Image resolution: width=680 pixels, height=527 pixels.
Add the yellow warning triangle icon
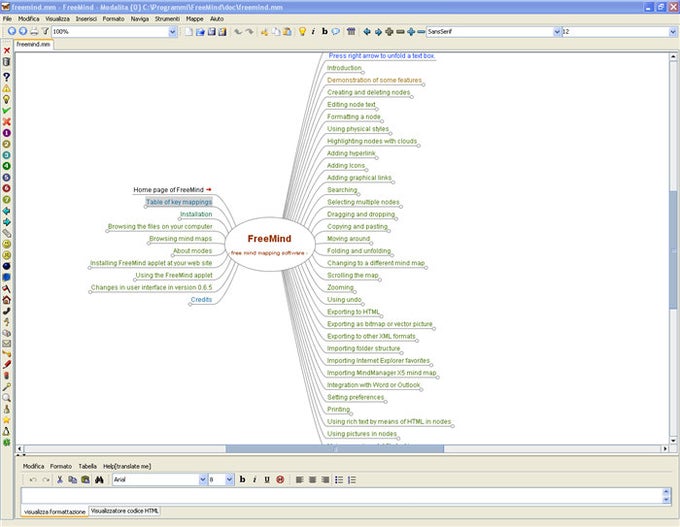(x=7, y=88)
